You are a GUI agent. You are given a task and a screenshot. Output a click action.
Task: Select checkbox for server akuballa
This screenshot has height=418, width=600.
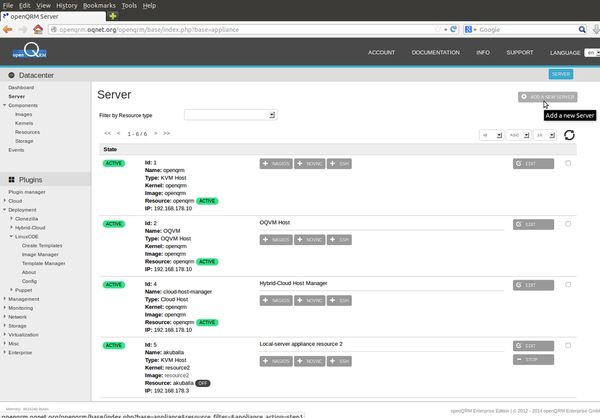pos(568,345)
